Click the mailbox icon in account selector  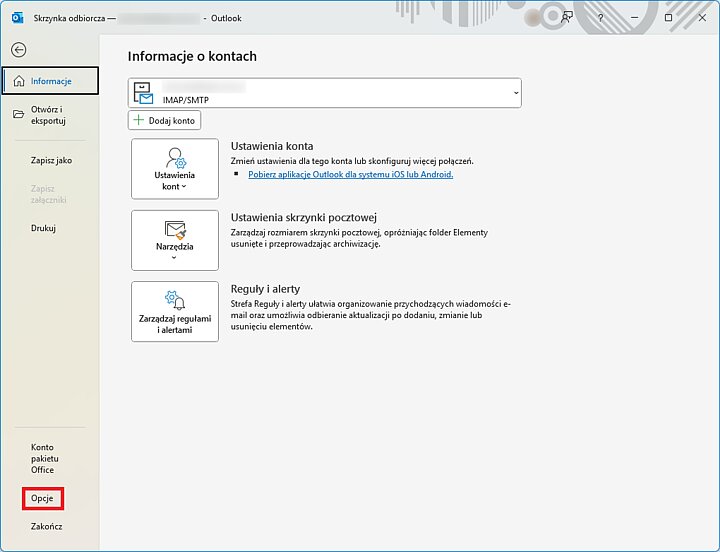(143, 93)
